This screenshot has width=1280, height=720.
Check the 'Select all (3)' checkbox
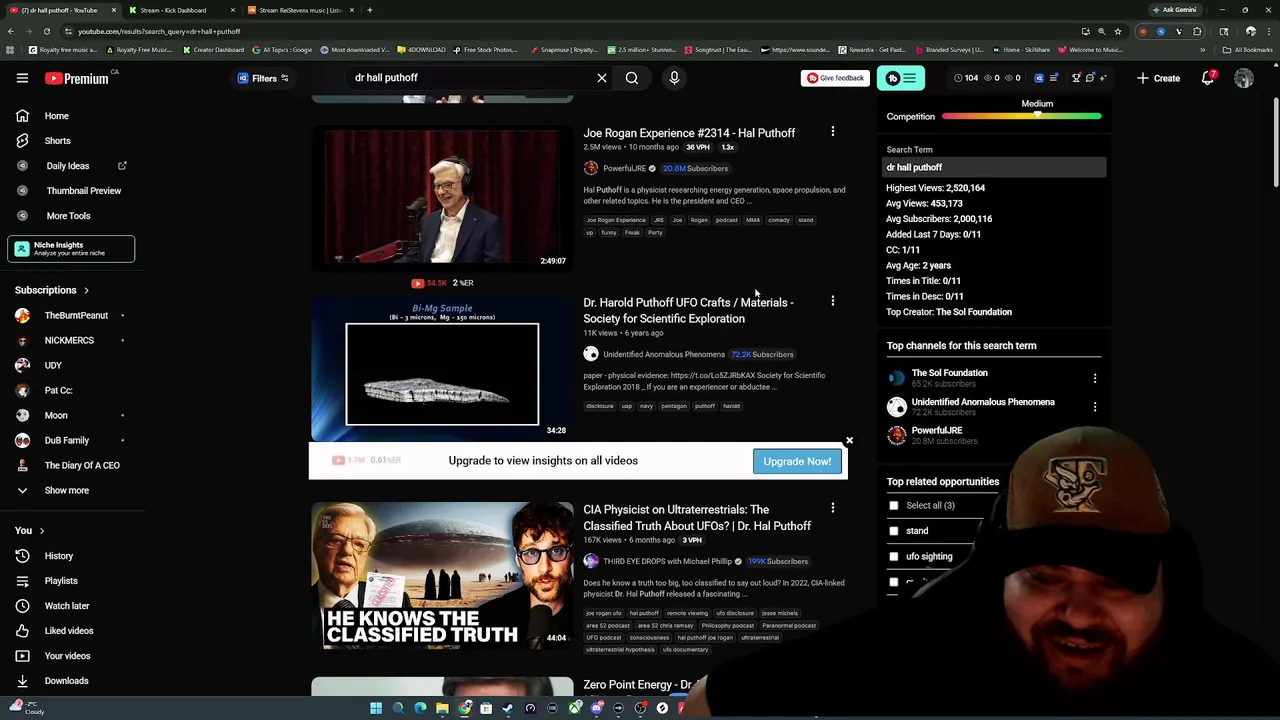[x=894, y=506]
